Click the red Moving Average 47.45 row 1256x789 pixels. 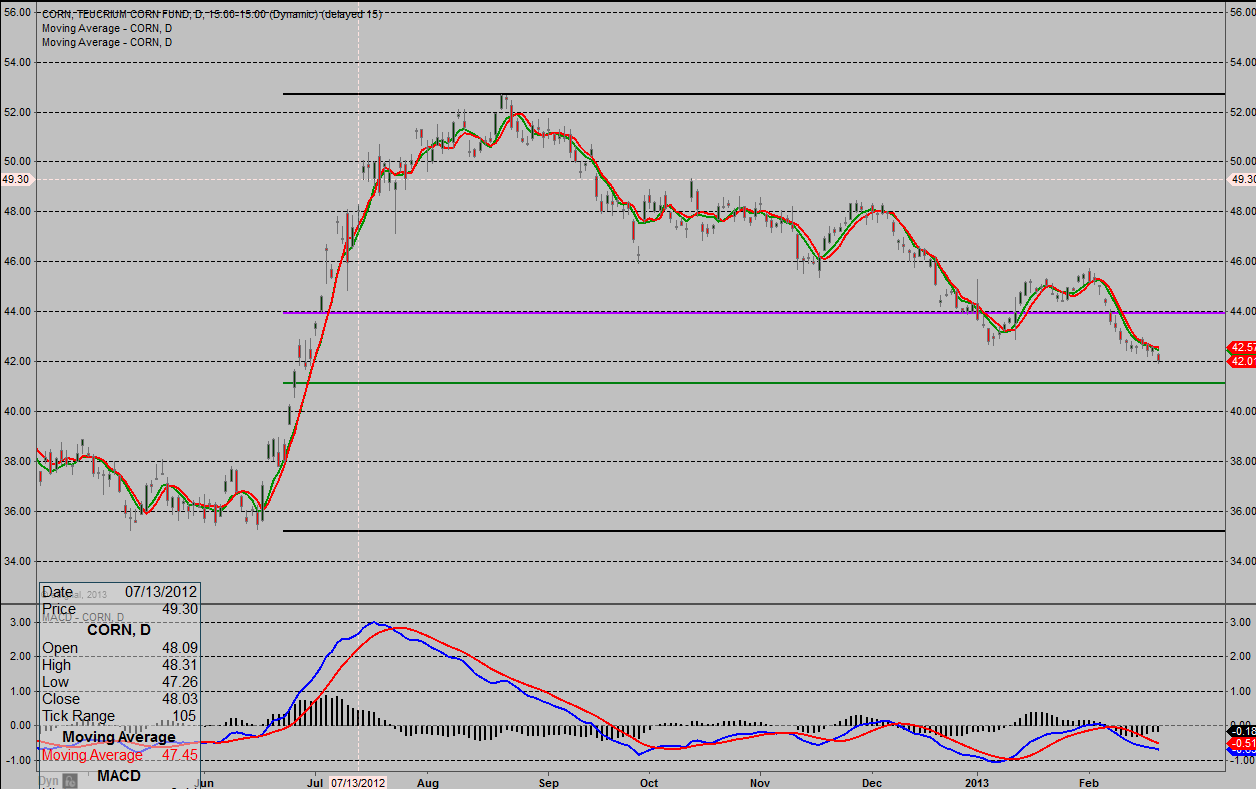[119, 755]
